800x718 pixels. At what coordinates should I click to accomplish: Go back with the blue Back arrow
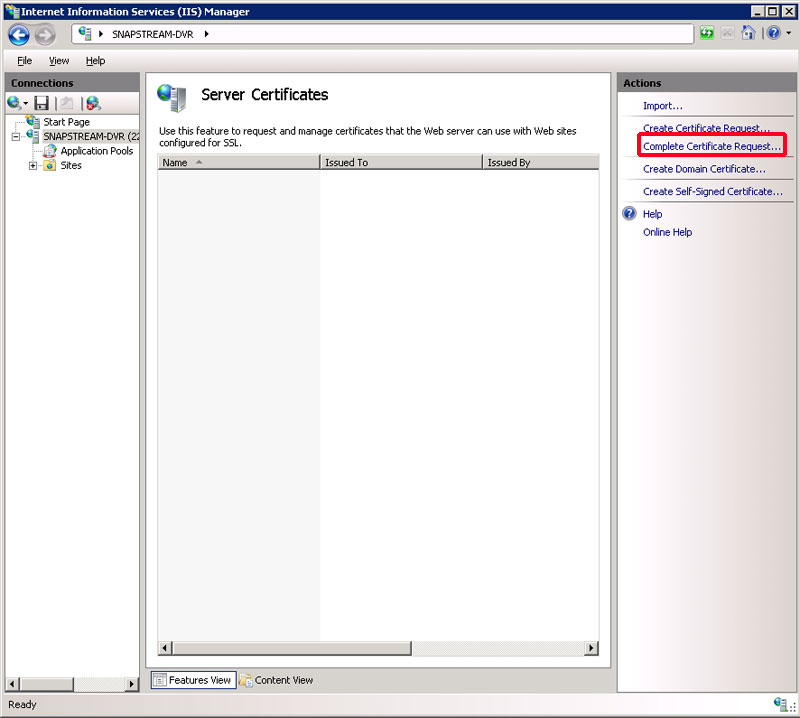coord(19,35)
